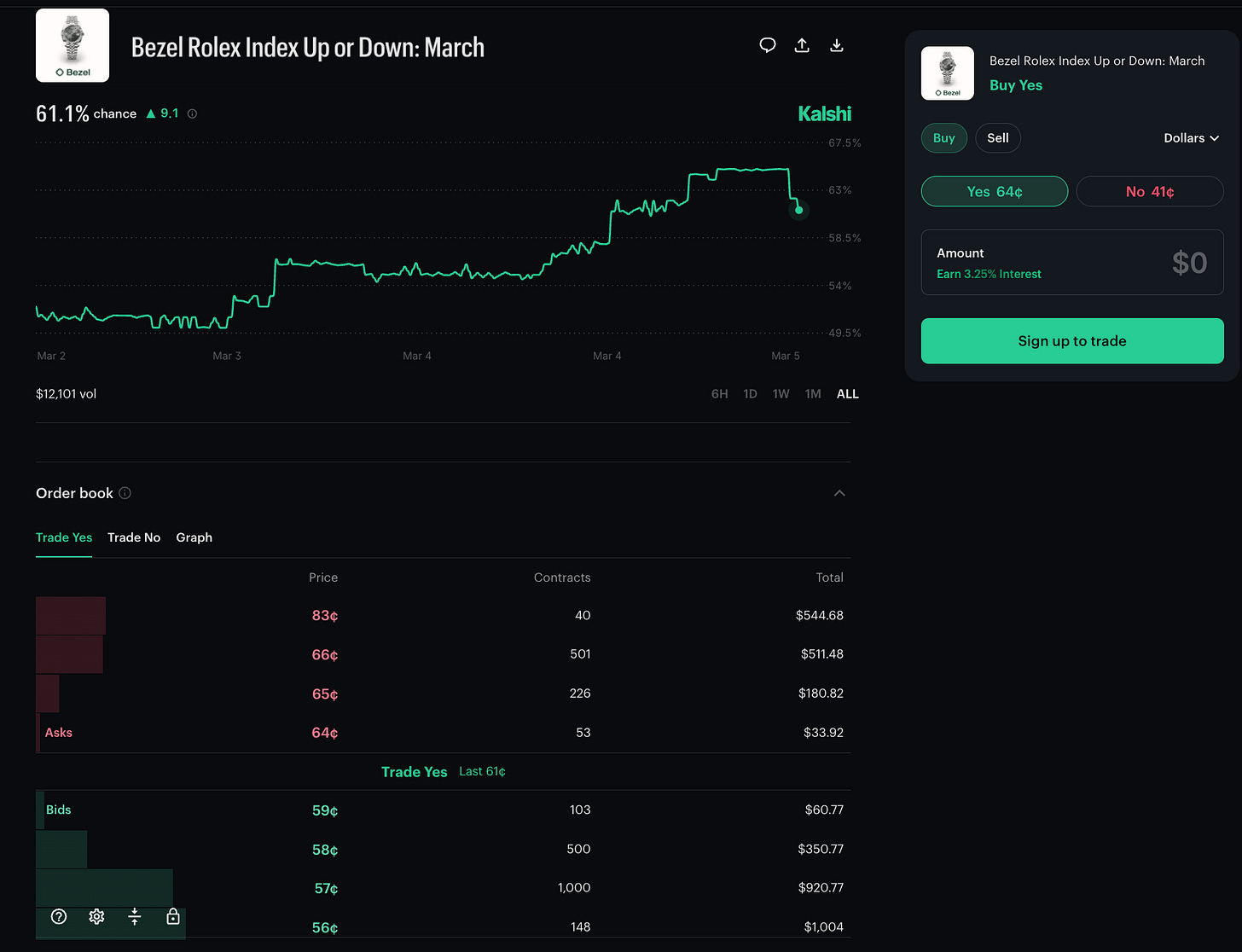Click Bezel watch thumbnail beside market title

73,45
